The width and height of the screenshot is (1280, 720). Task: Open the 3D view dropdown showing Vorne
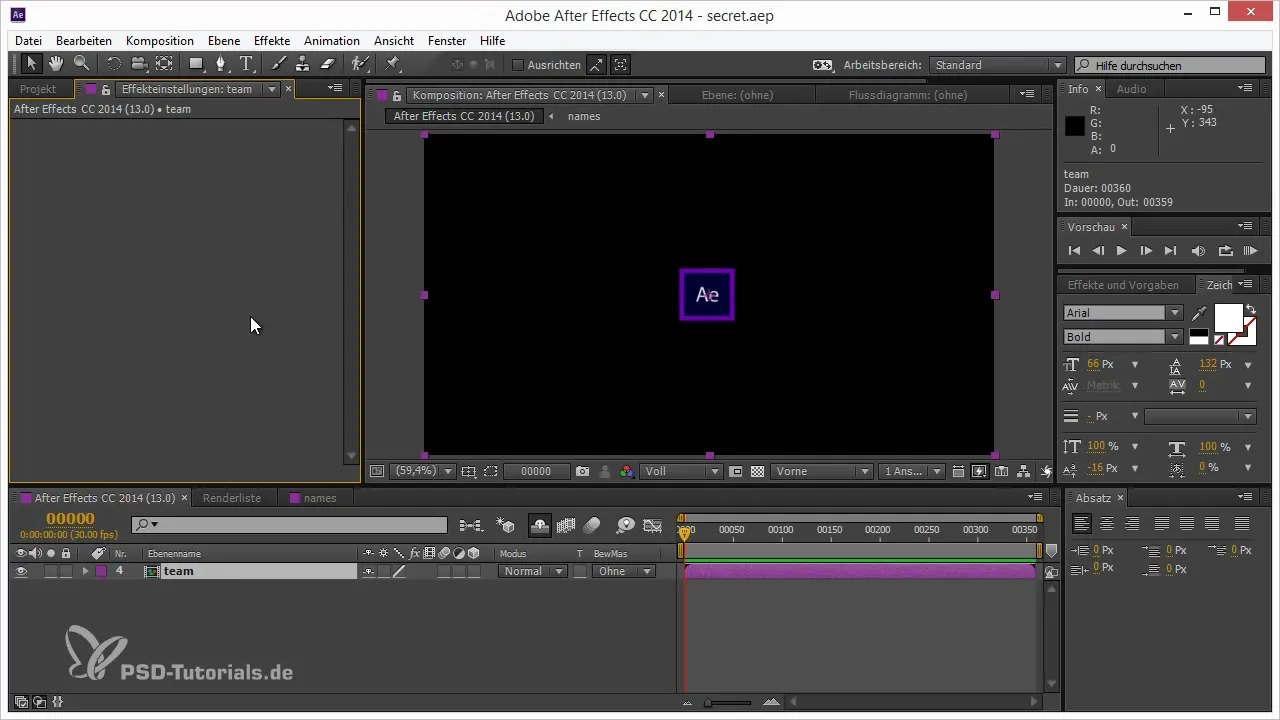click(x=822, y=471)
